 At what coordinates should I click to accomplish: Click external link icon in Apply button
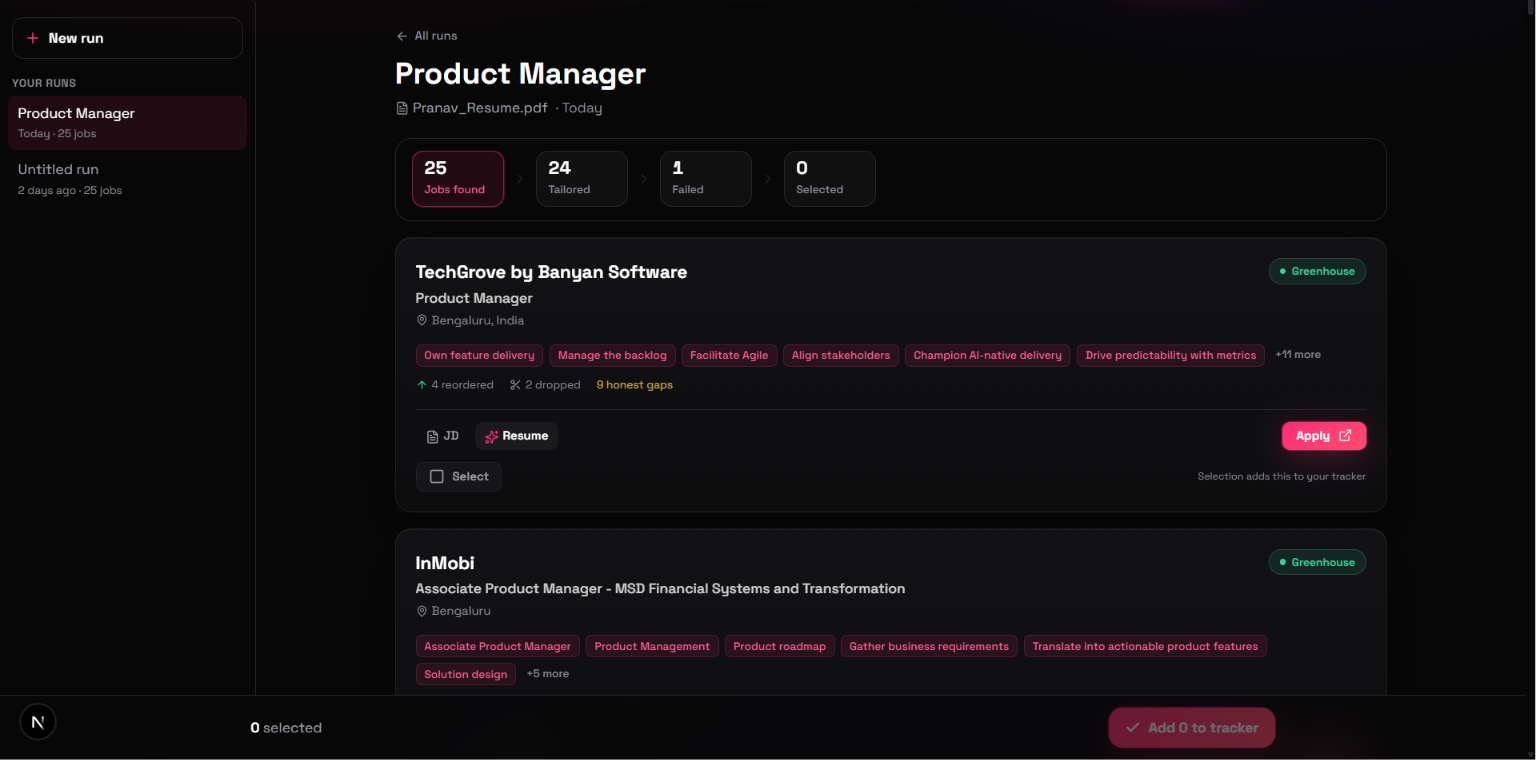1345,436
